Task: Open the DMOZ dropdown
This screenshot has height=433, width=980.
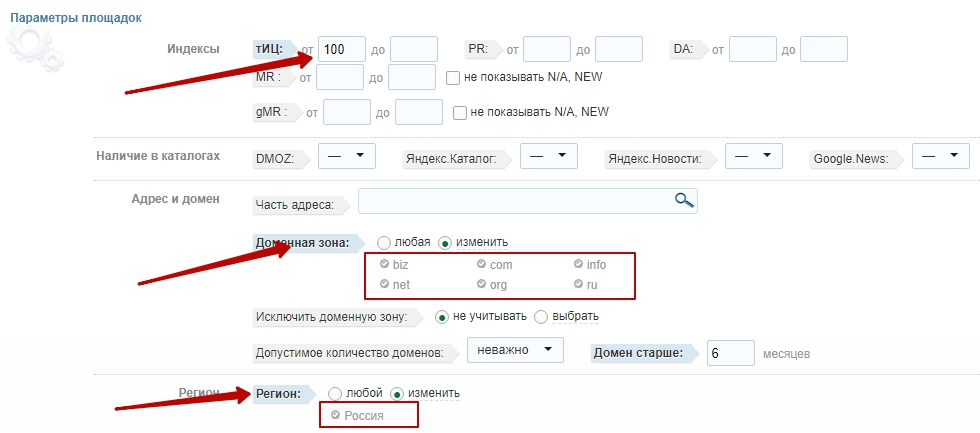Action: tap(347, 156)
